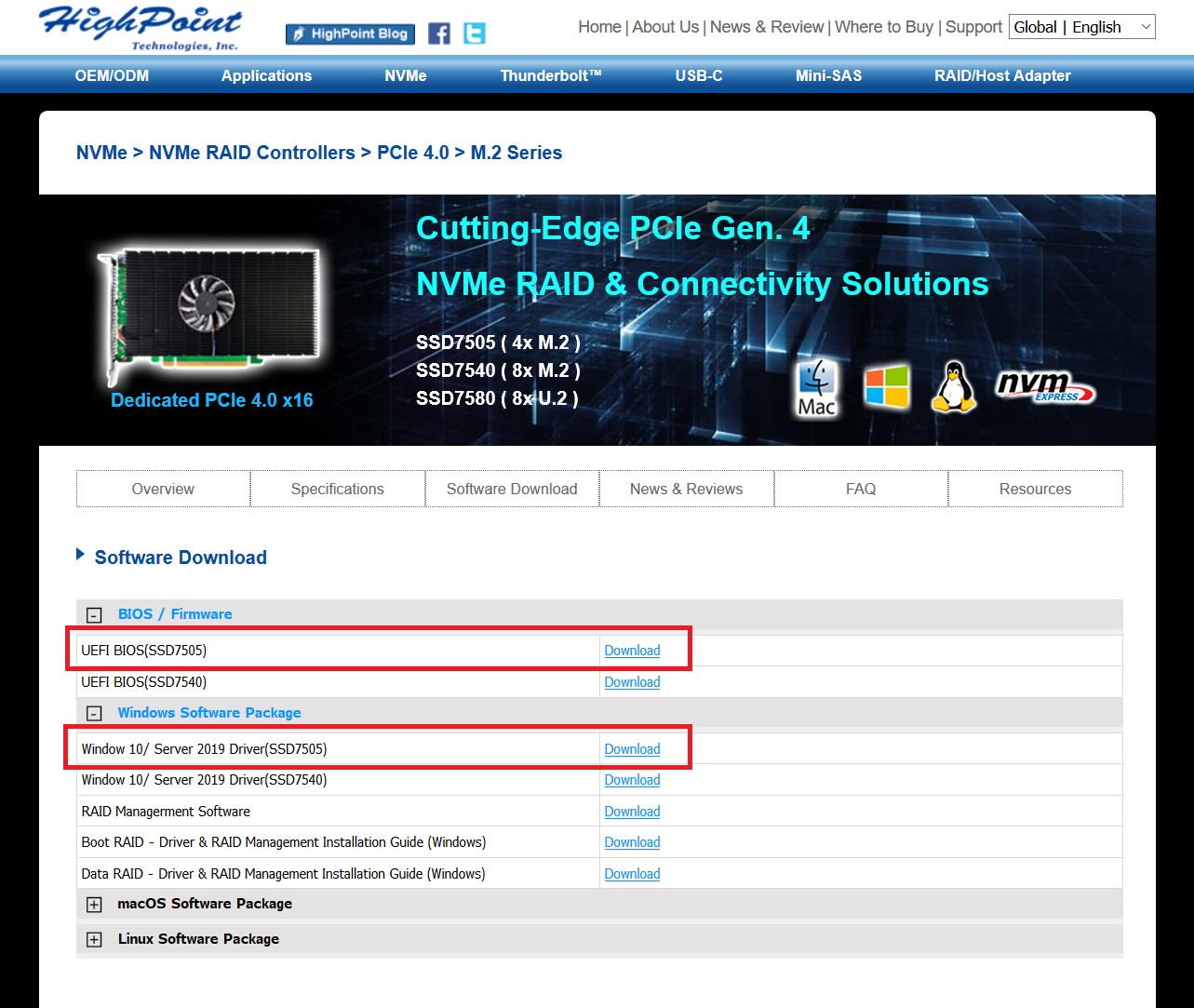Click the 'BIOS / Firmware' section title
1194x1008 pixels.
click(175, 614)
